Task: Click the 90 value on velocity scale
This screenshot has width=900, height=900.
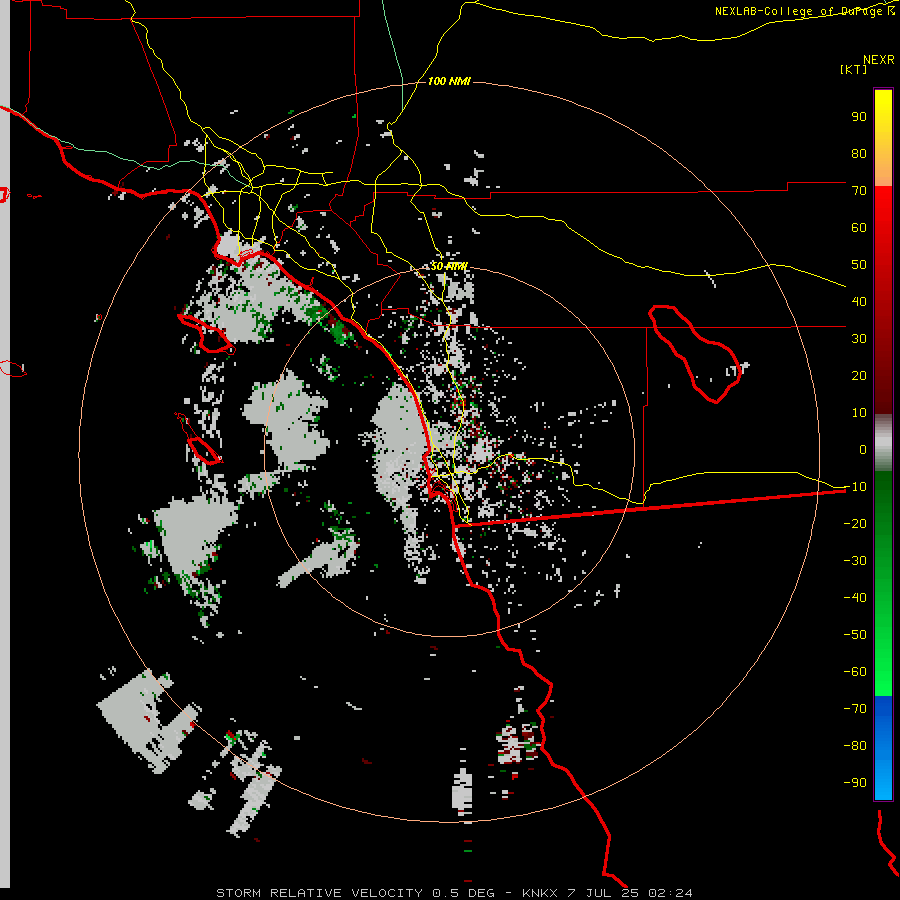Action: (x=859, y=117)
